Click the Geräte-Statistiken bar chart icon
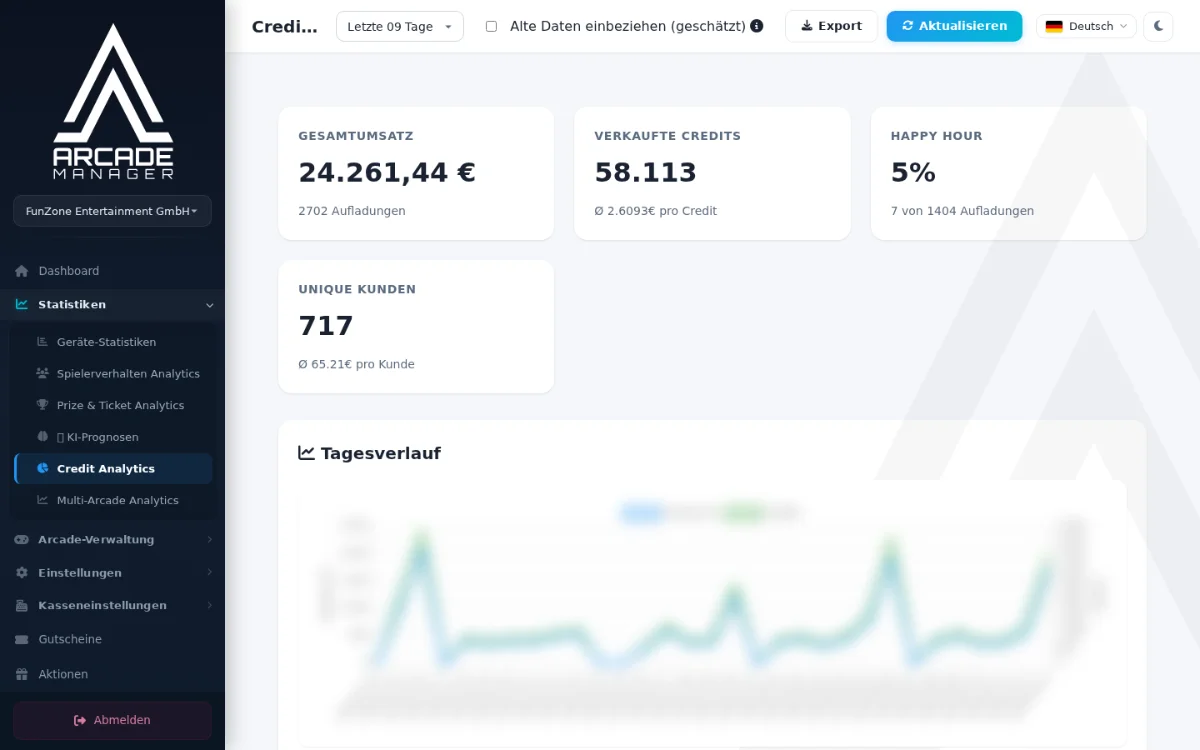This screenshot has width=1200, height=750. [x=42, y=342]
